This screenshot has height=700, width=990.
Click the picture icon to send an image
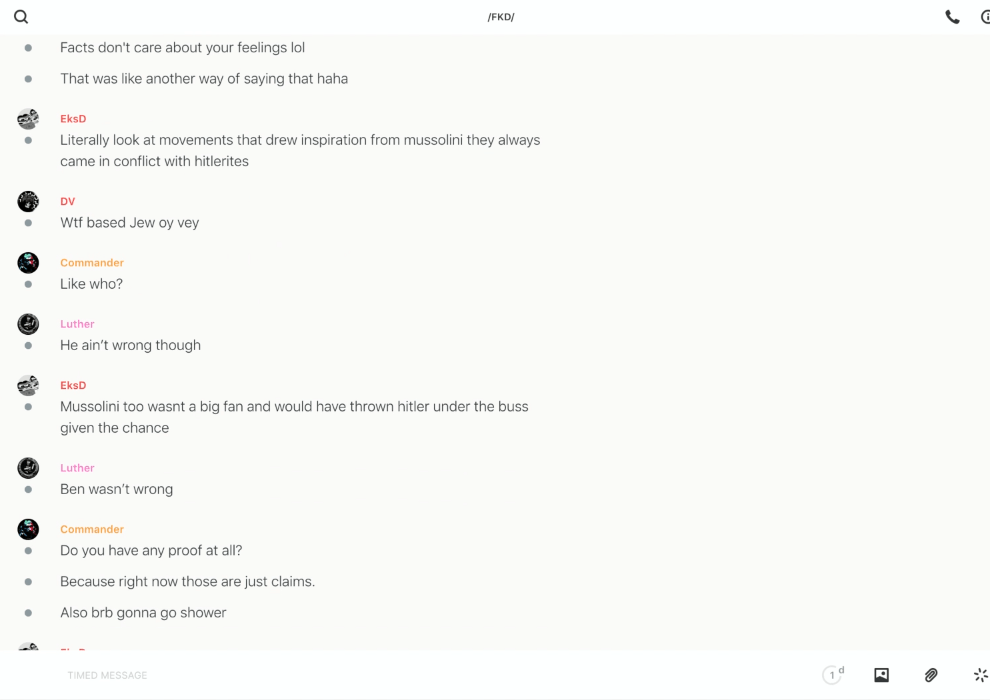click(881, 675)
